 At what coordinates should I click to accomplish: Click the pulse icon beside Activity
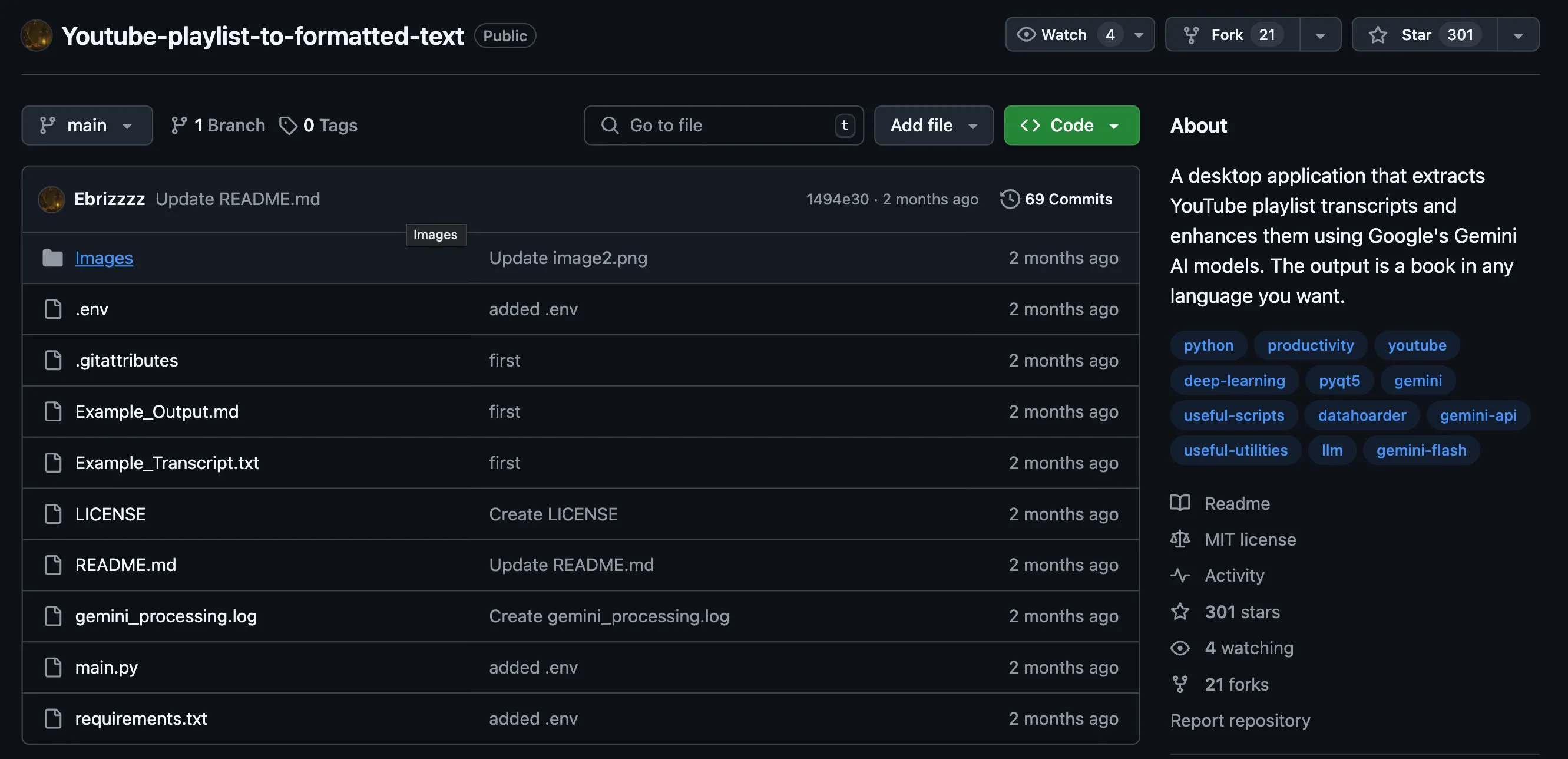[x=1180, y=576]
